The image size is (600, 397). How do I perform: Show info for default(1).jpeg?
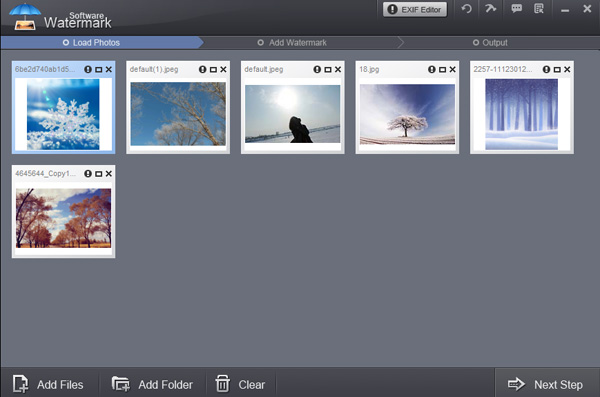click(202, 69)
